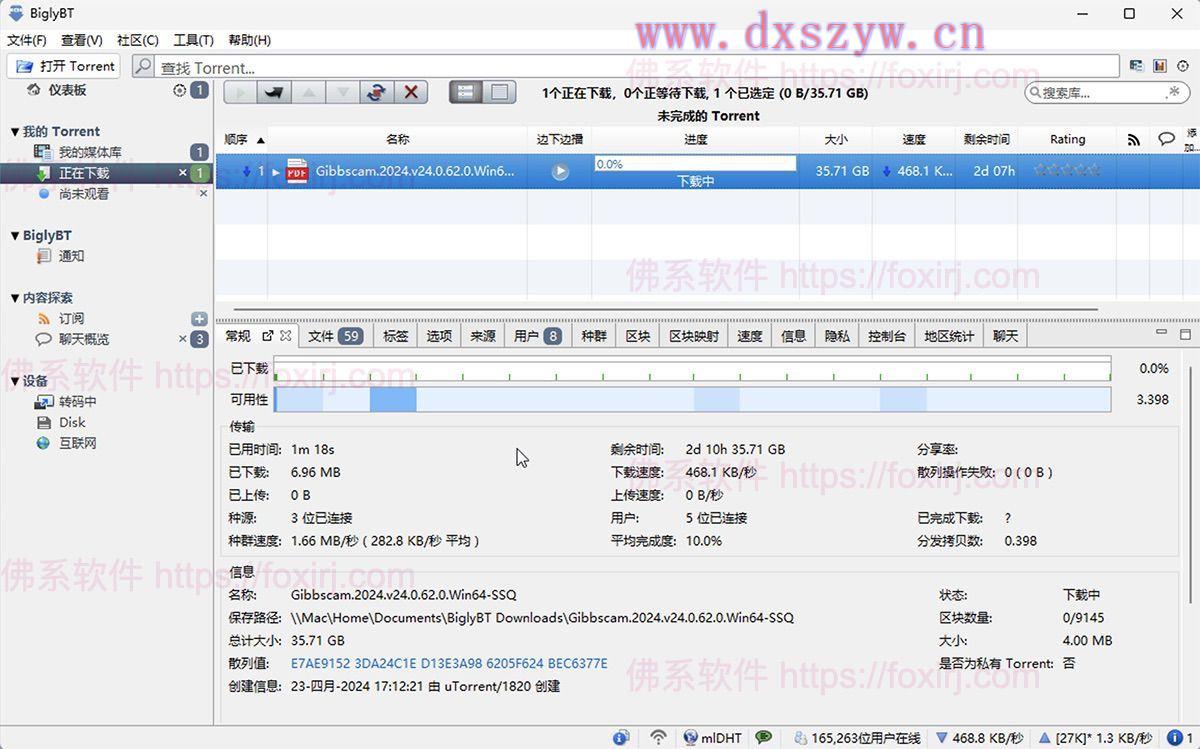Click the users online count status entry
The height and width of the screenshot is (749, 1200).
pyautogui.click(x=857, y=738)
